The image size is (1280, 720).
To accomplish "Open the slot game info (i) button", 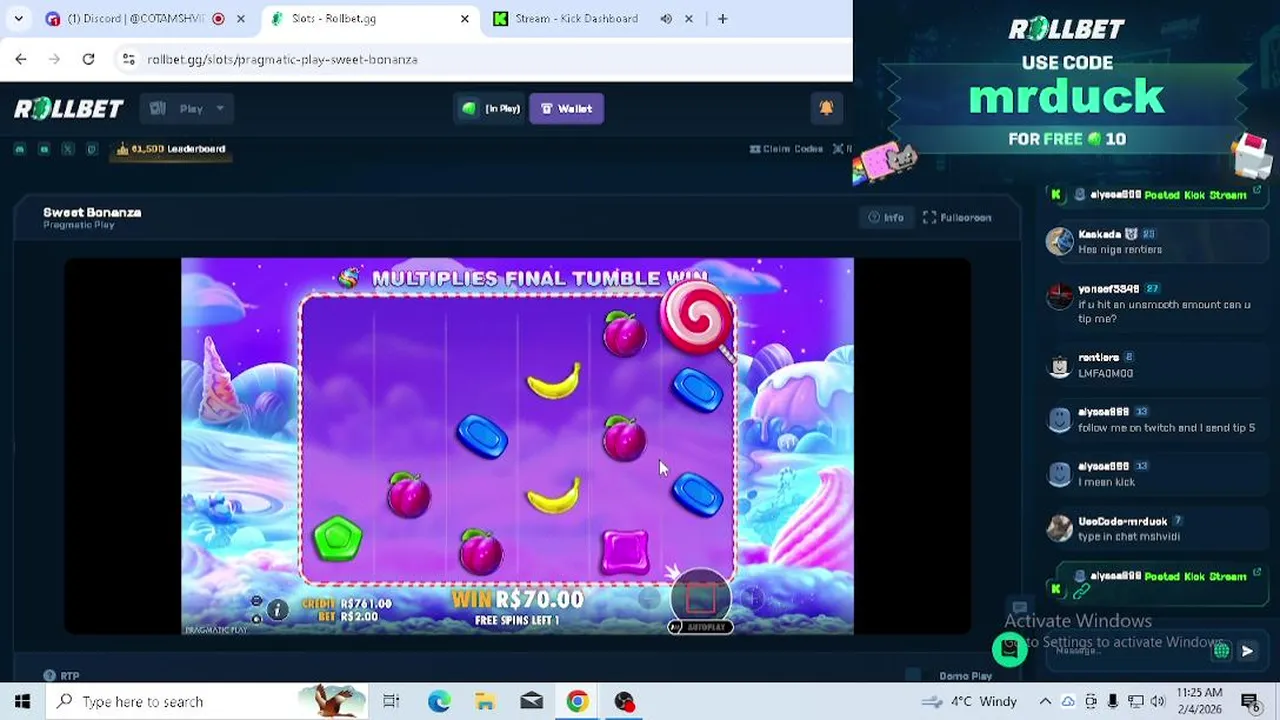I will point(277,609).
